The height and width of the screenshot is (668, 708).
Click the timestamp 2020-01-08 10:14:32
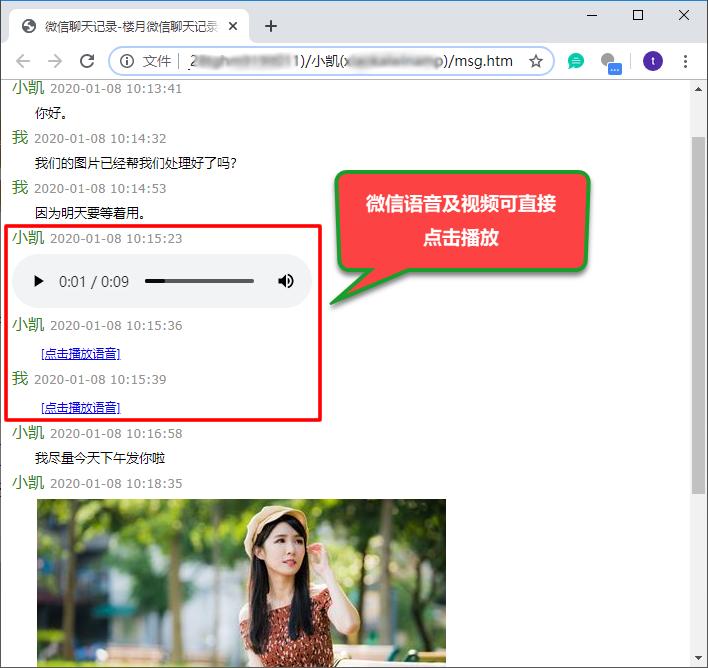click(100, 139)
